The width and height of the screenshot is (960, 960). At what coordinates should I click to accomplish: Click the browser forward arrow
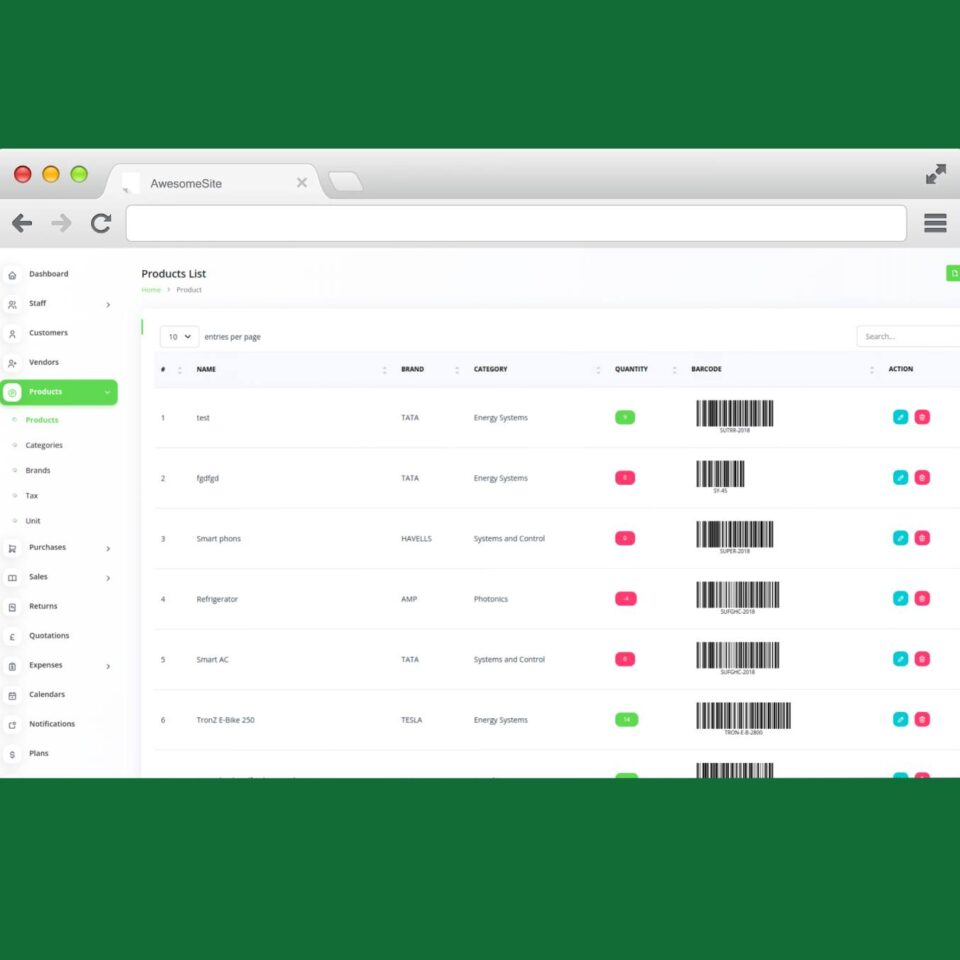pos(61,223)
